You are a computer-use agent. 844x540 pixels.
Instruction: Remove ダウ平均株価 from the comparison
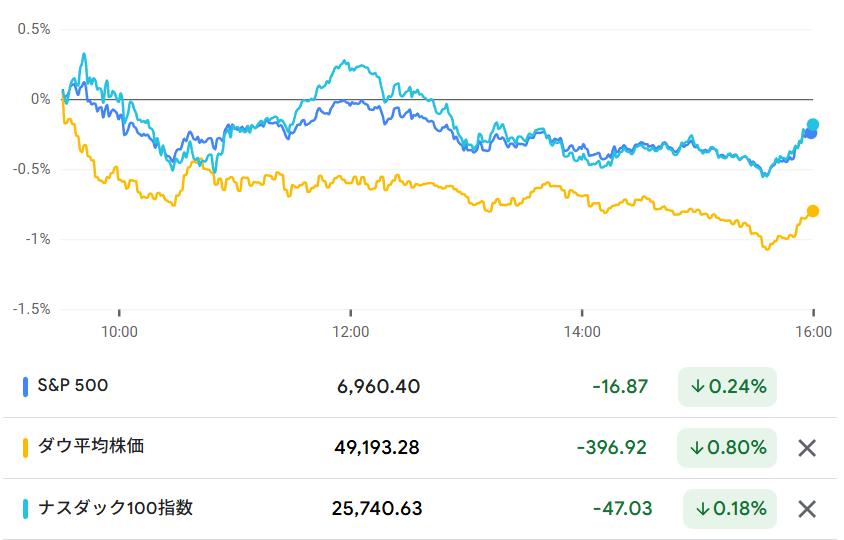click(x=807, y=448)
